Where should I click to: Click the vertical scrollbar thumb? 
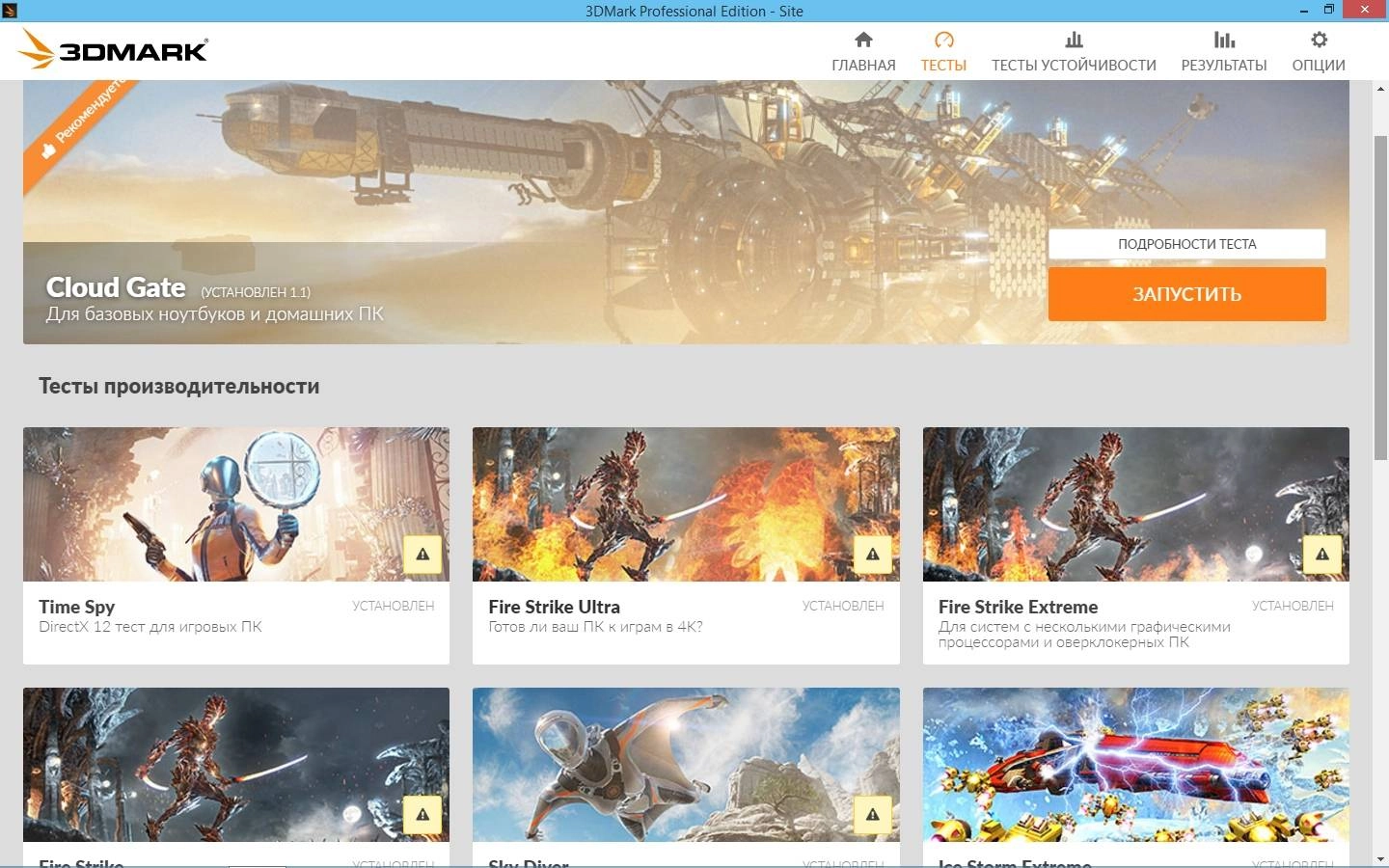point(1380,299)
